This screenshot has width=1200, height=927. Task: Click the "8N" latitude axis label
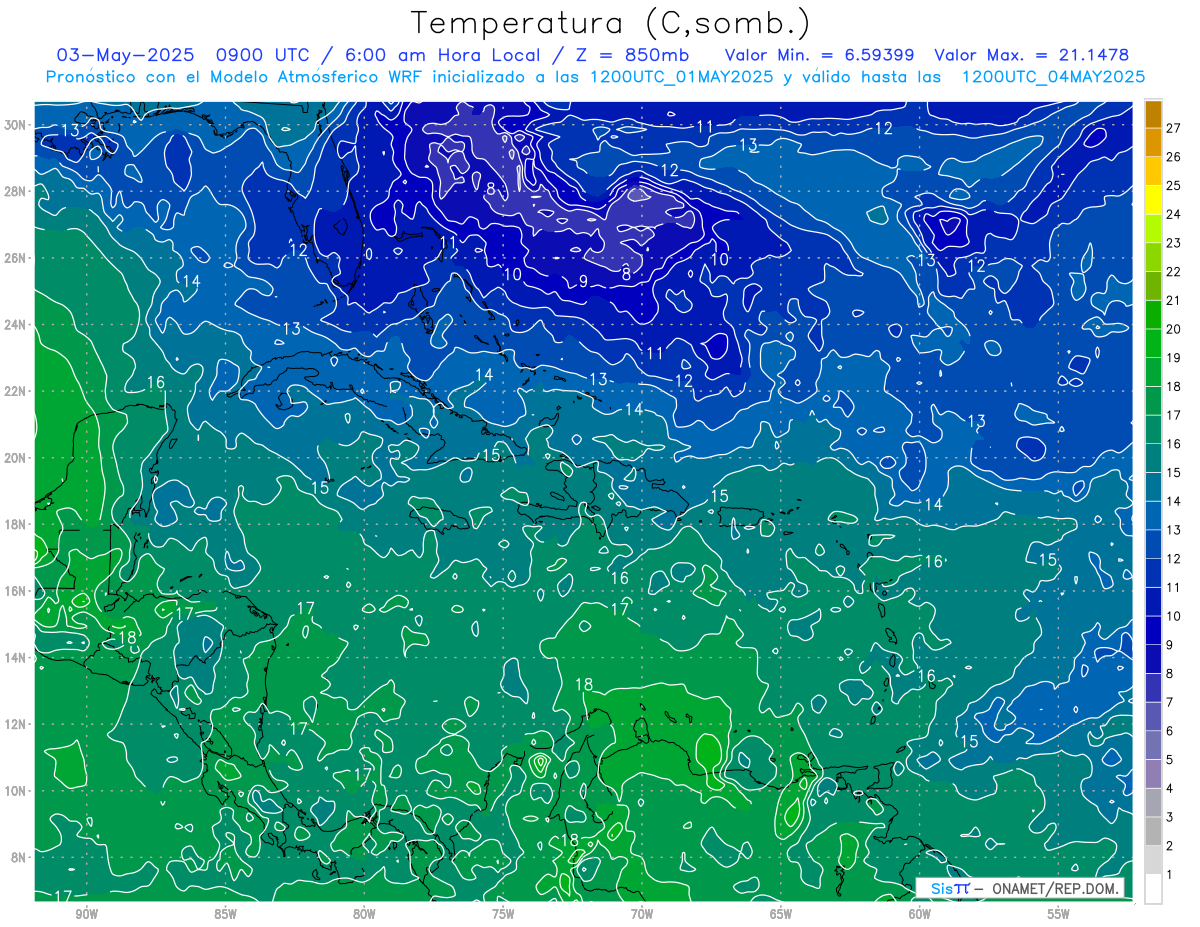click(20, 857)
